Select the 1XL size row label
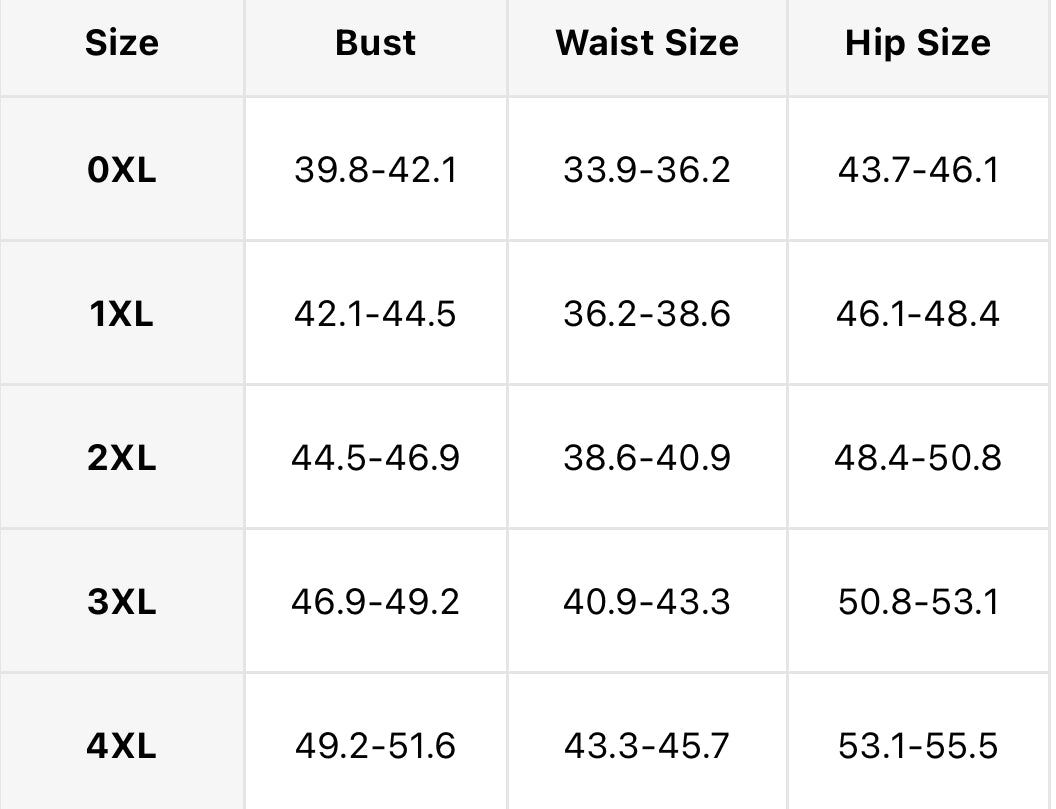This screenshot has width=1056, height=809. [122, 314]
